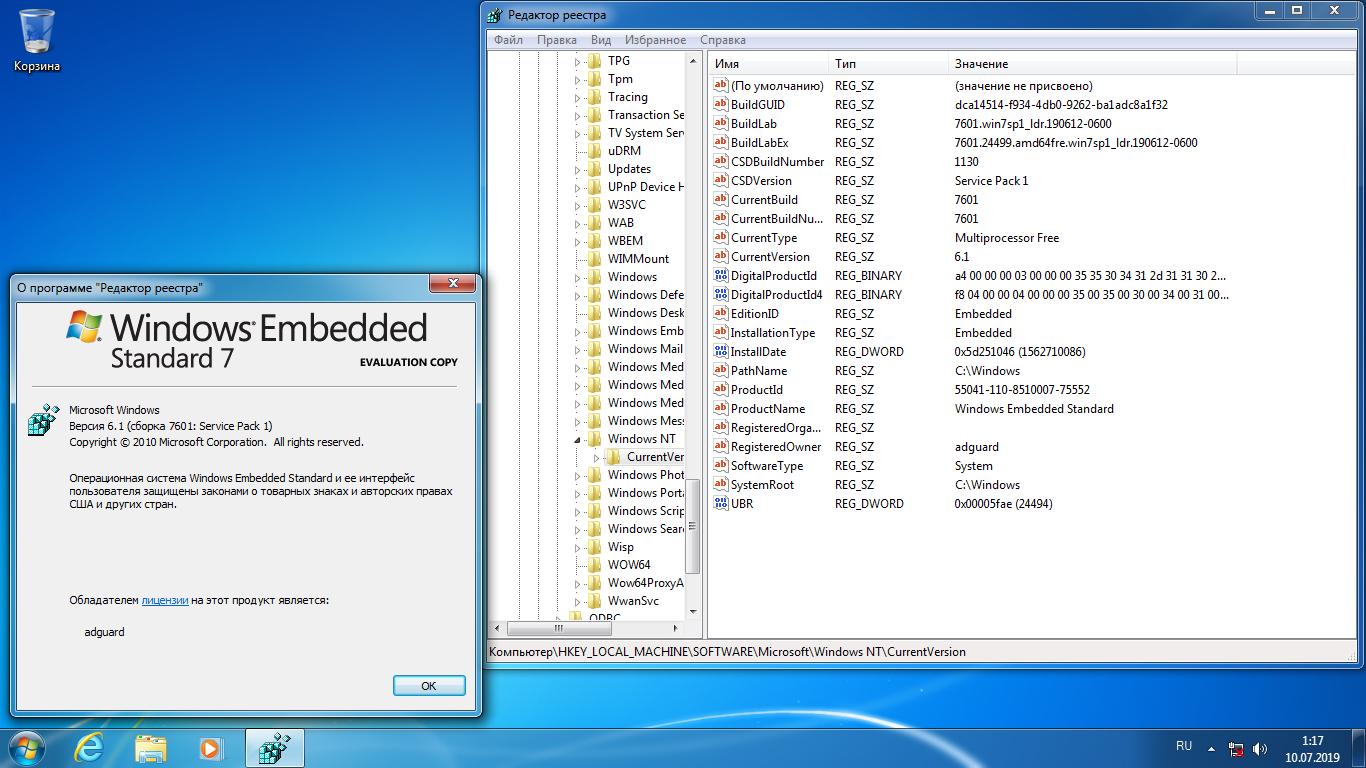Image resolution: width=1366 pixels, height=768 pixels.
Task: Click the Registry Editor taskbar icon
Action: (272, 747)
